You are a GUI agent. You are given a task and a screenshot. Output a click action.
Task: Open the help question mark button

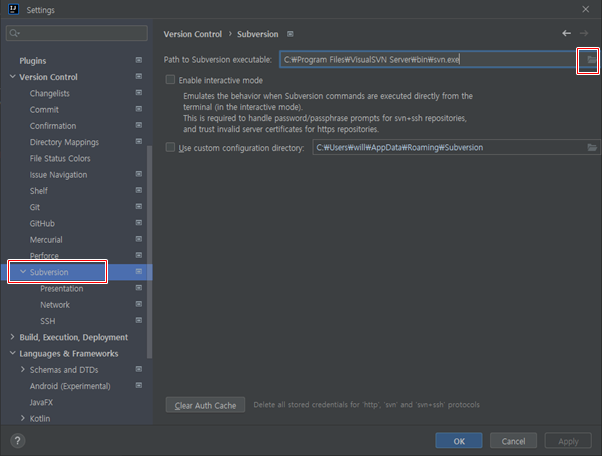(x=18, y=440)
